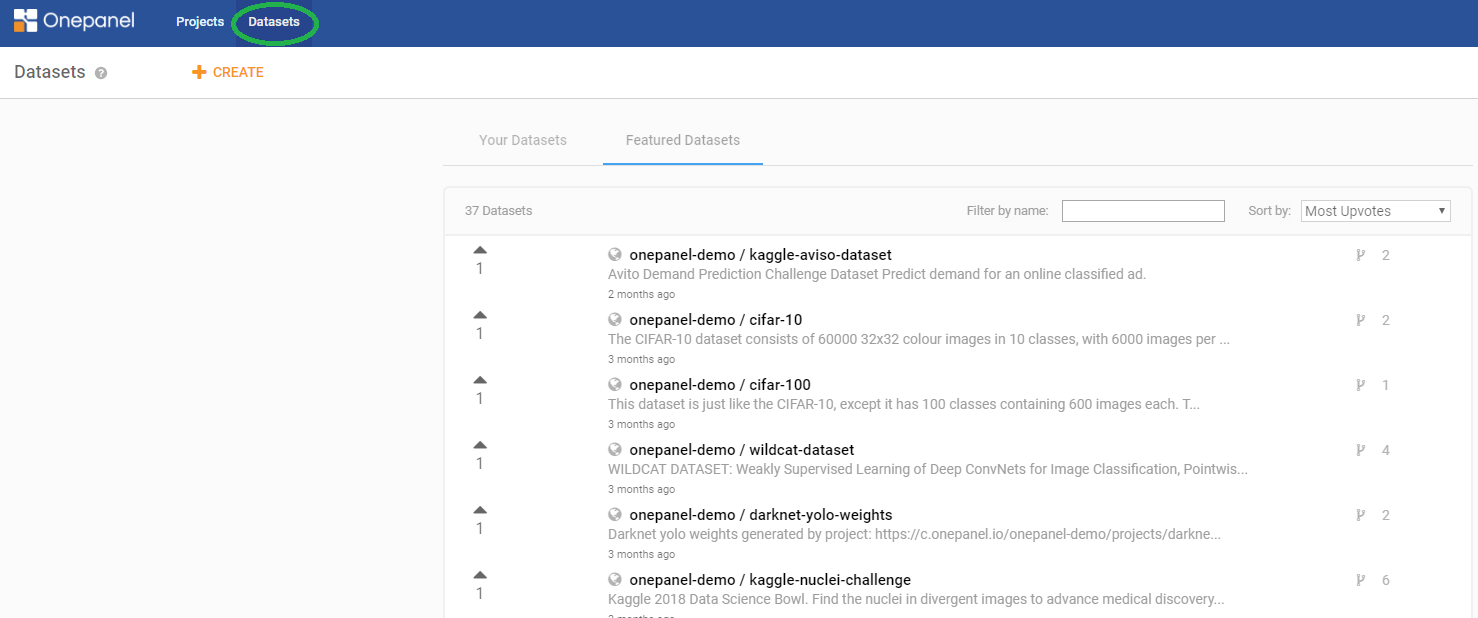This screenshot has width=1478, height=618.
Task: Select the Featured Datasets tab
Action: click(683, 140)
